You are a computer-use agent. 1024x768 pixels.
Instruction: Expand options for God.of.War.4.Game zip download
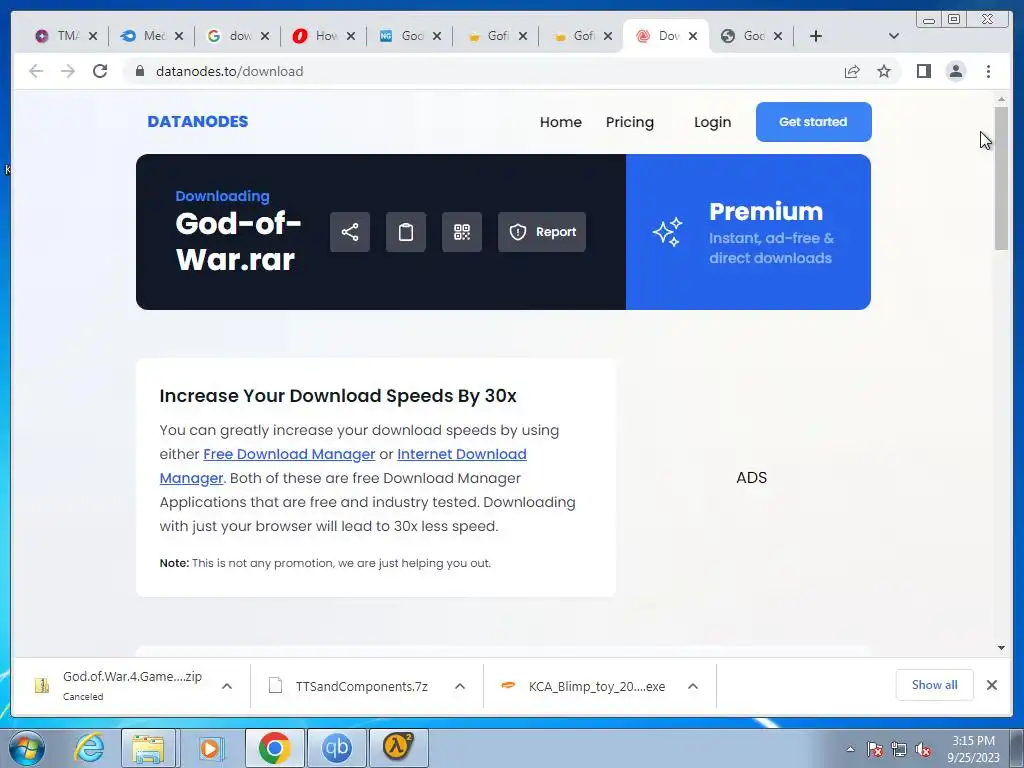[x=227, y=686]
